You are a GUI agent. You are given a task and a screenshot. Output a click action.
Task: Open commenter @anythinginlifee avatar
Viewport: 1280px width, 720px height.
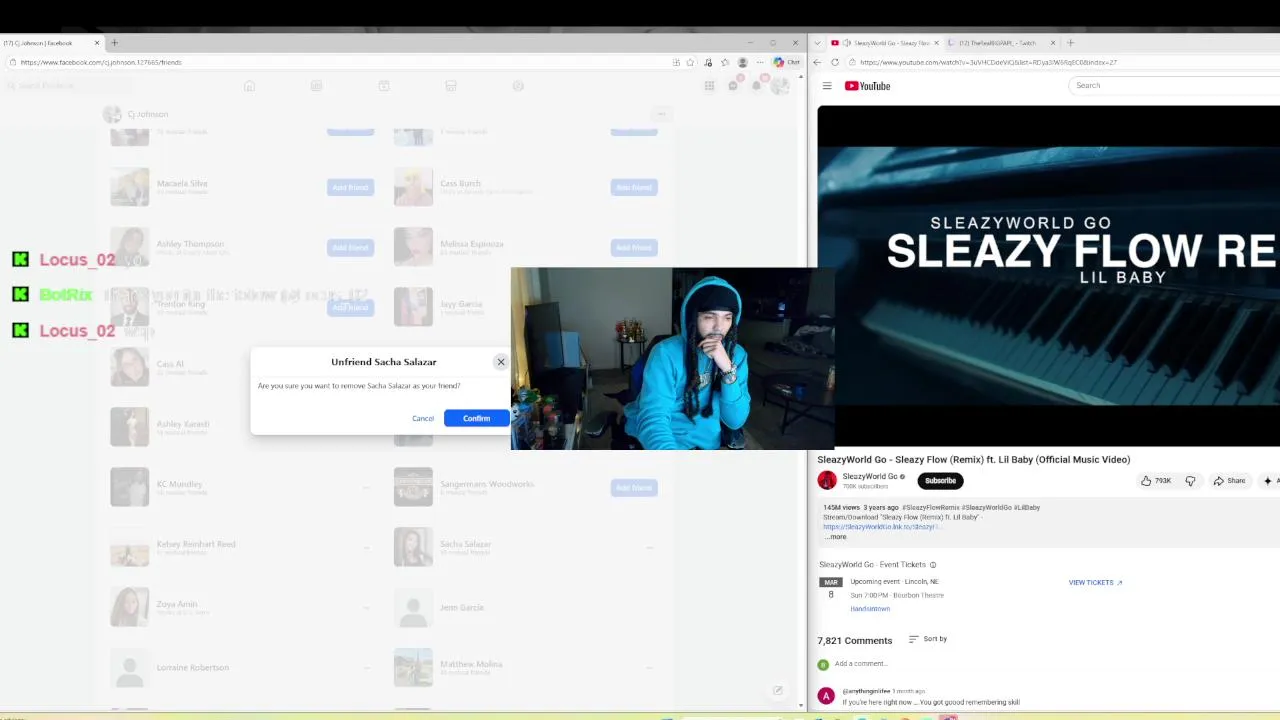coord(826,696)
